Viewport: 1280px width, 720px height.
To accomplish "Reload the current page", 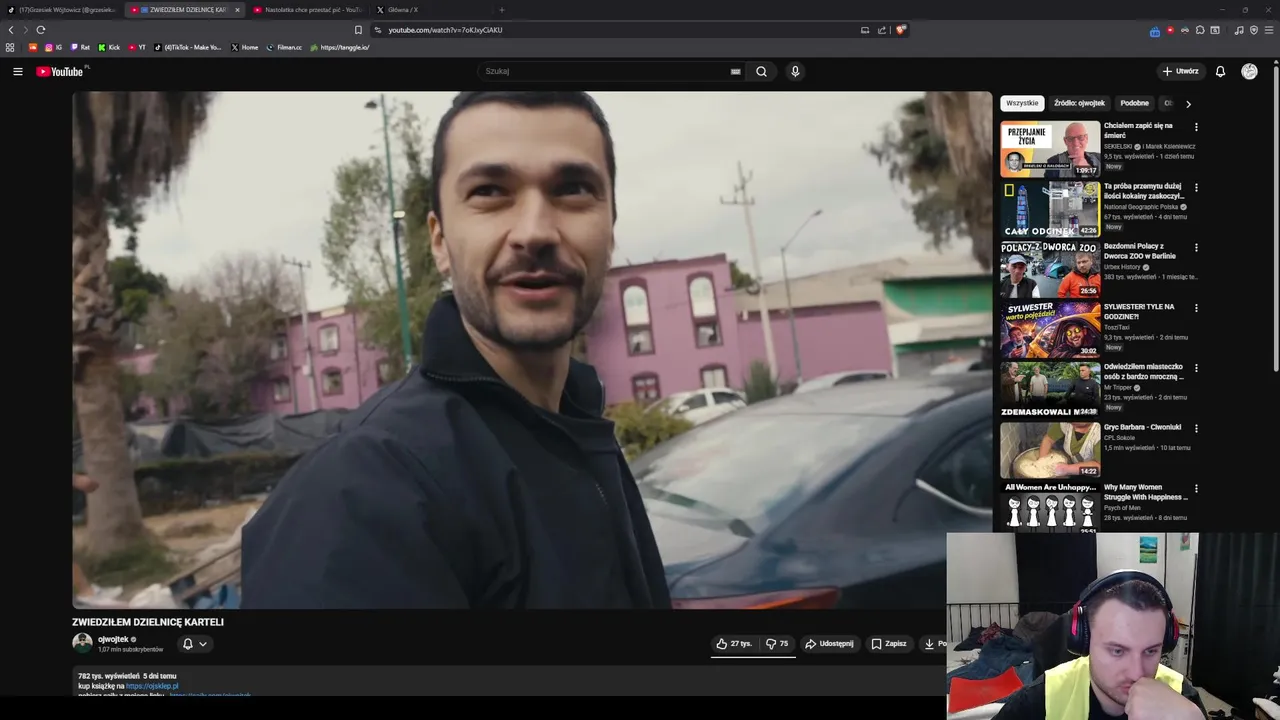I will 40,30.
